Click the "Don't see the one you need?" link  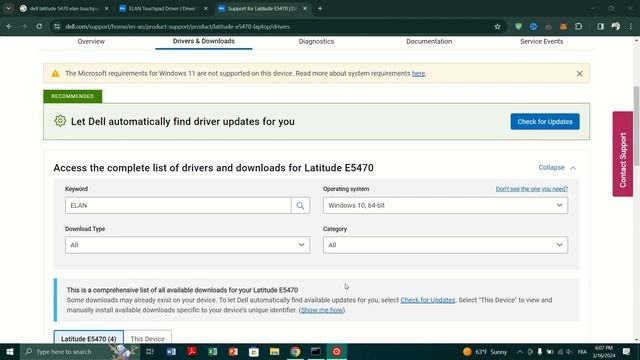pos(531,189)
